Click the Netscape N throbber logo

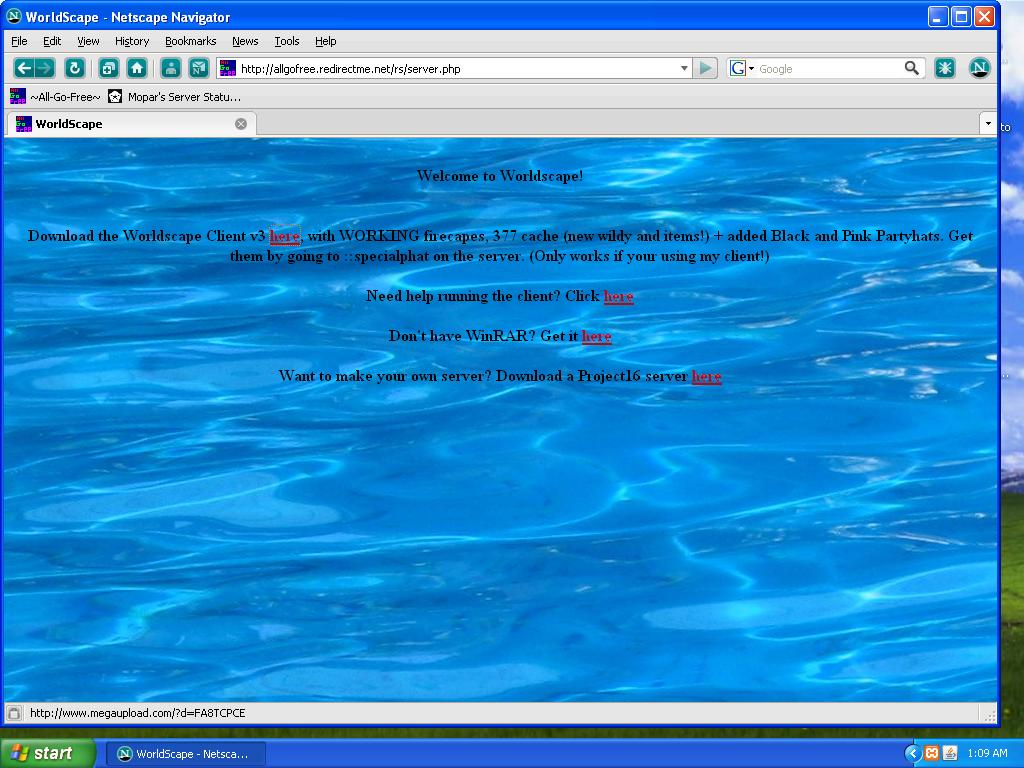point(980,67)
